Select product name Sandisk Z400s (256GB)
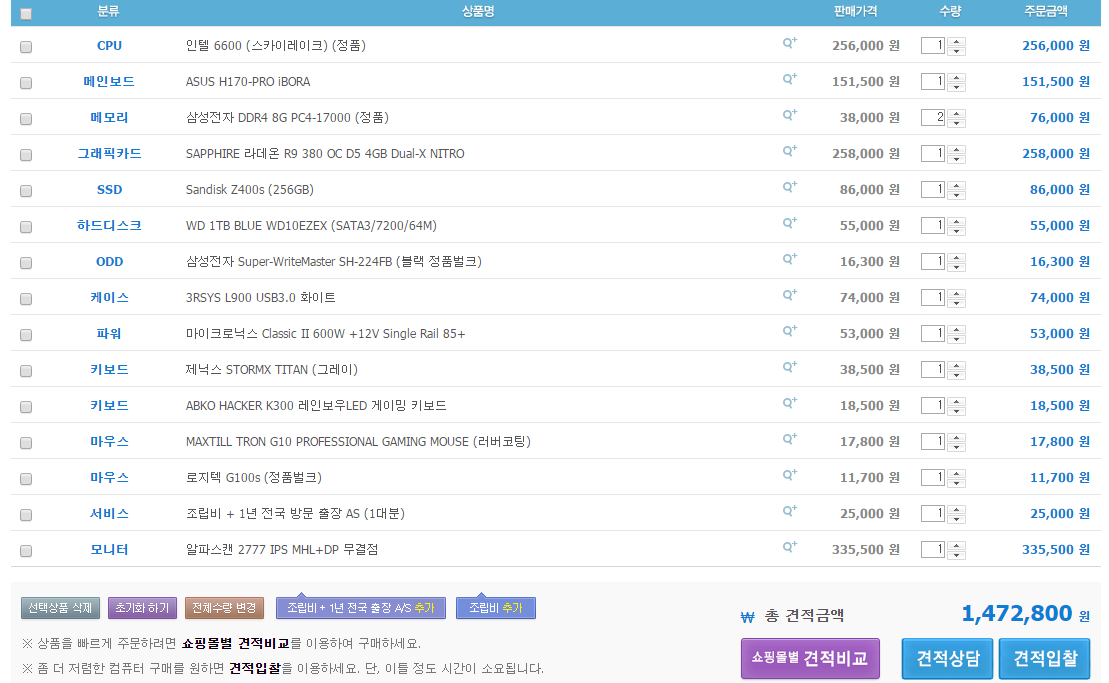The height and width of the screenshot is (683, 1109). tap(250, 190)
